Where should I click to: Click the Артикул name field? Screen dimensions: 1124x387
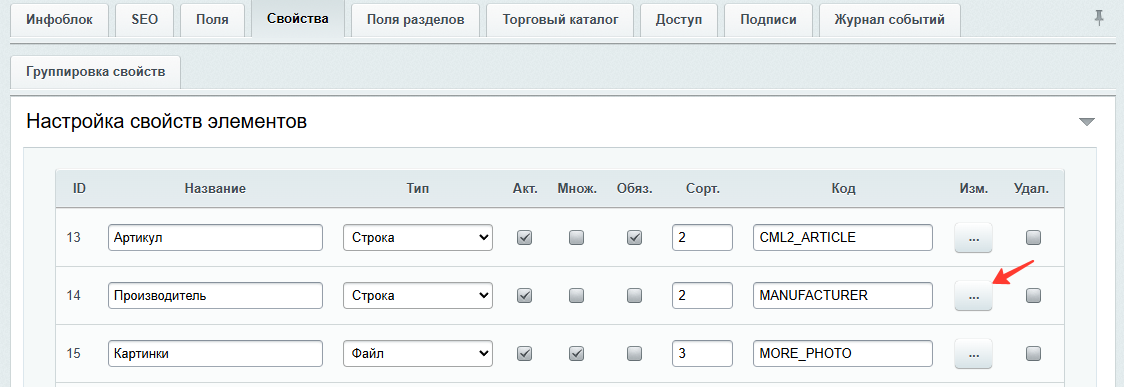point(215,237)
